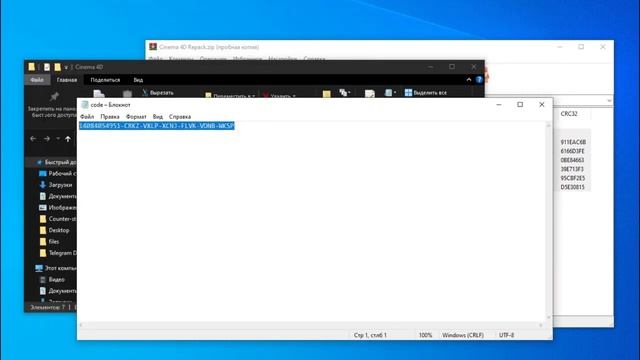Click the 'Windows (CRLF)' status bar entry
The height and width of the screenshot is (360, 640).
coord(463,335)
